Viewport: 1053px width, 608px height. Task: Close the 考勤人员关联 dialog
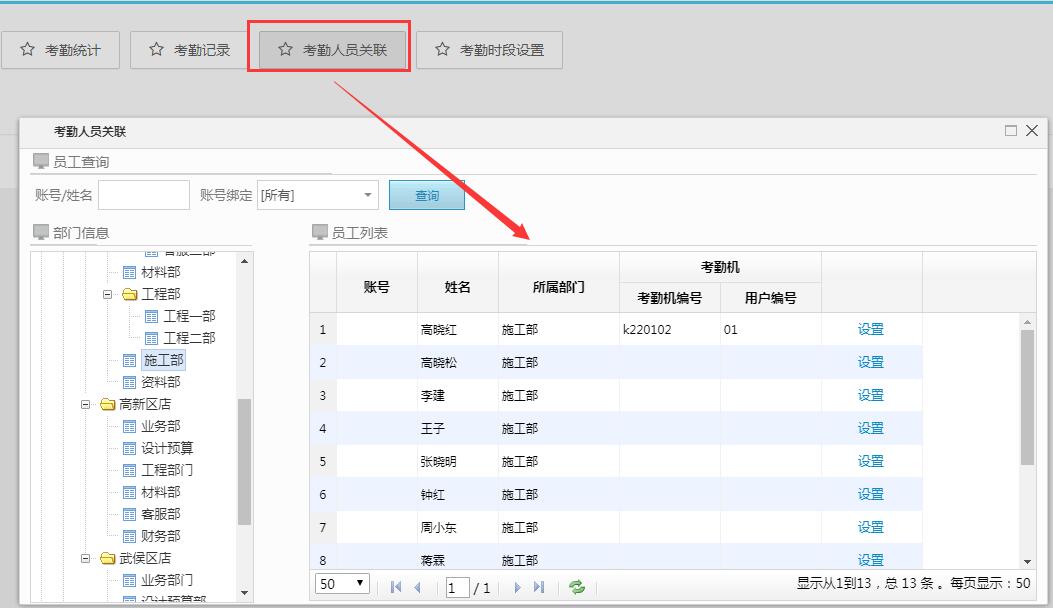pos(1032,131)
